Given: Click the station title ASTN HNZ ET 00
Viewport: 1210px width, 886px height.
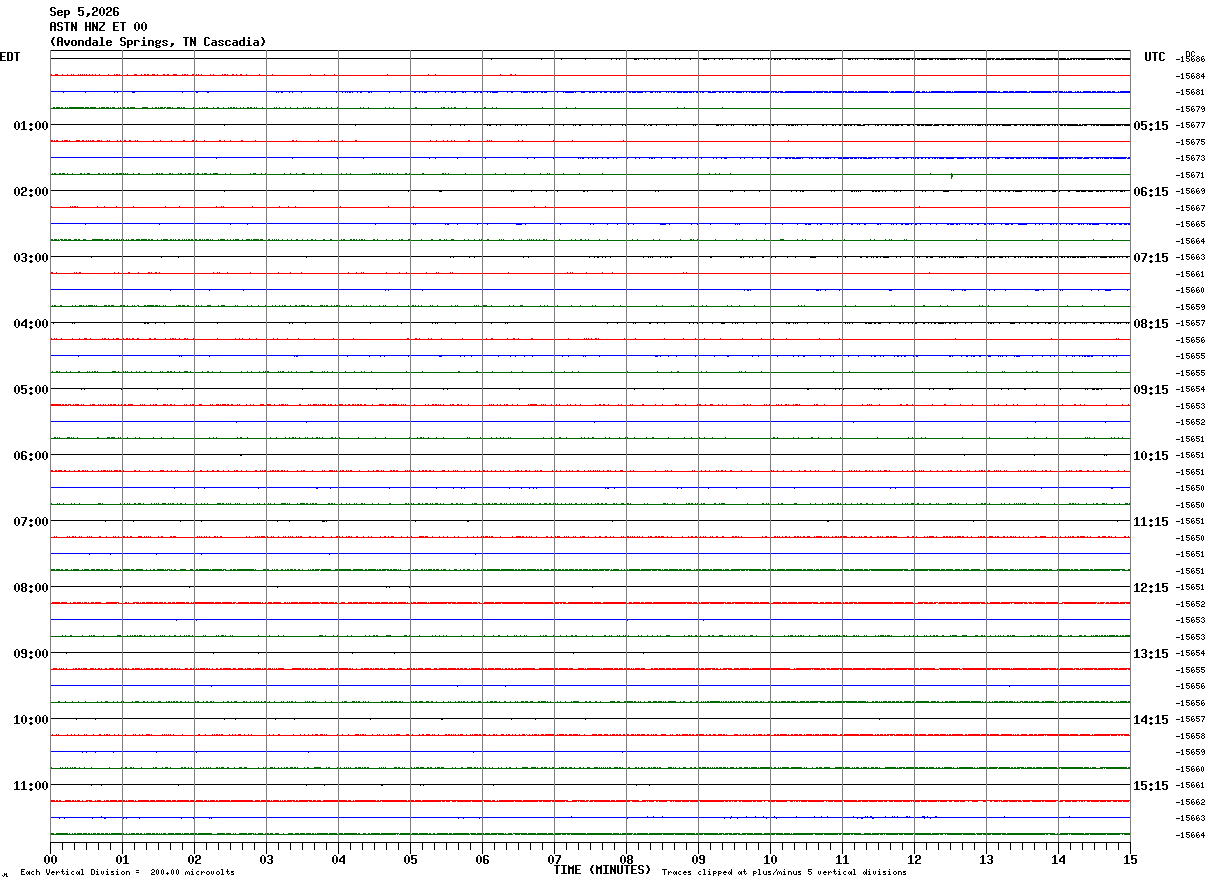Looking at the screenshot, I should pyautogui.click(x=98, y=27).
